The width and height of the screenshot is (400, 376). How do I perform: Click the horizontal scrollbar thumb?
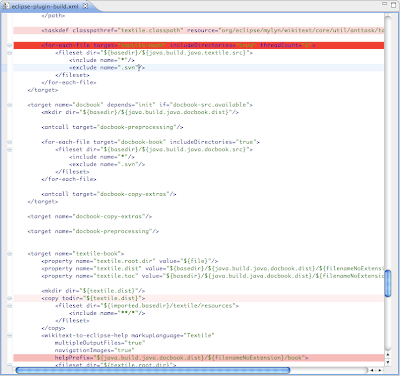[153, 370]
